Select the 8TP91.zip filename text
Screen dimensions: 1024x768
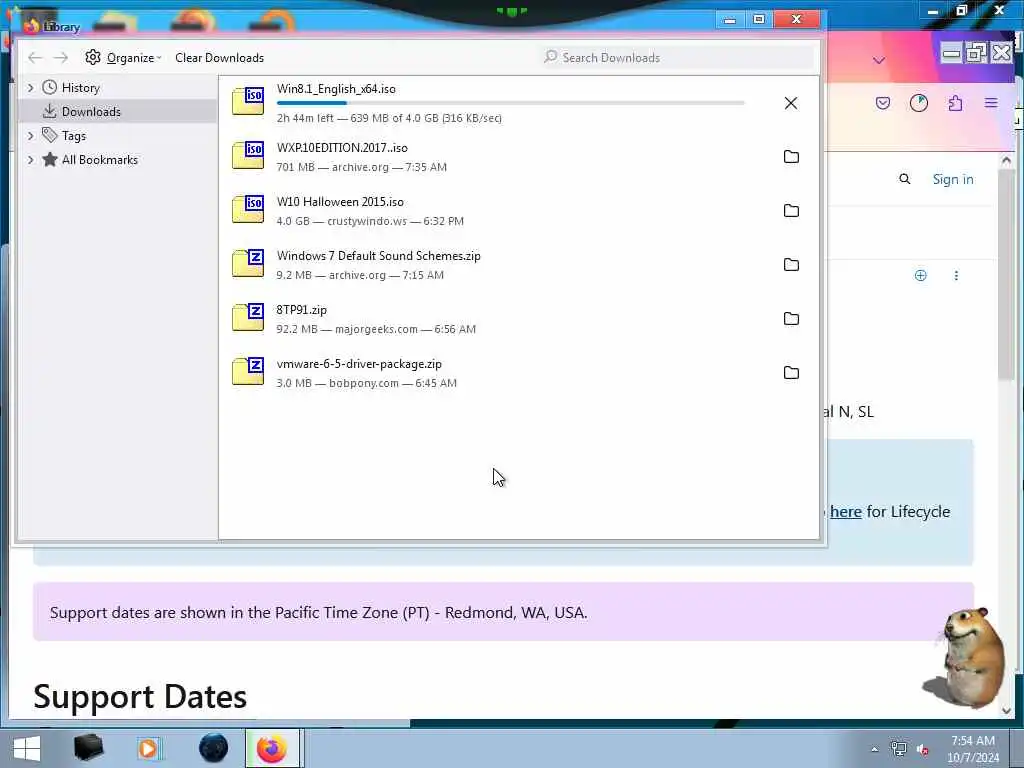click(301, 310)
